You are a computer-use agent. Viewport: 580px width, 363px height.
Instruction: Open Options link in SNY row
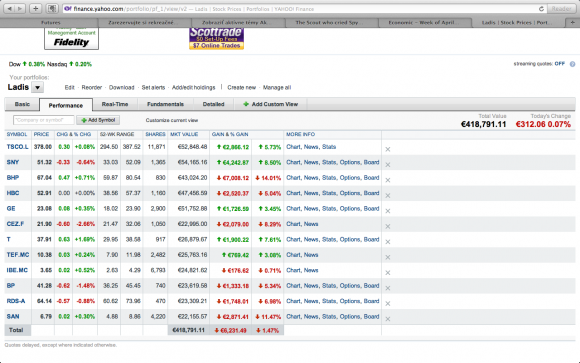[x=350, y=162]
